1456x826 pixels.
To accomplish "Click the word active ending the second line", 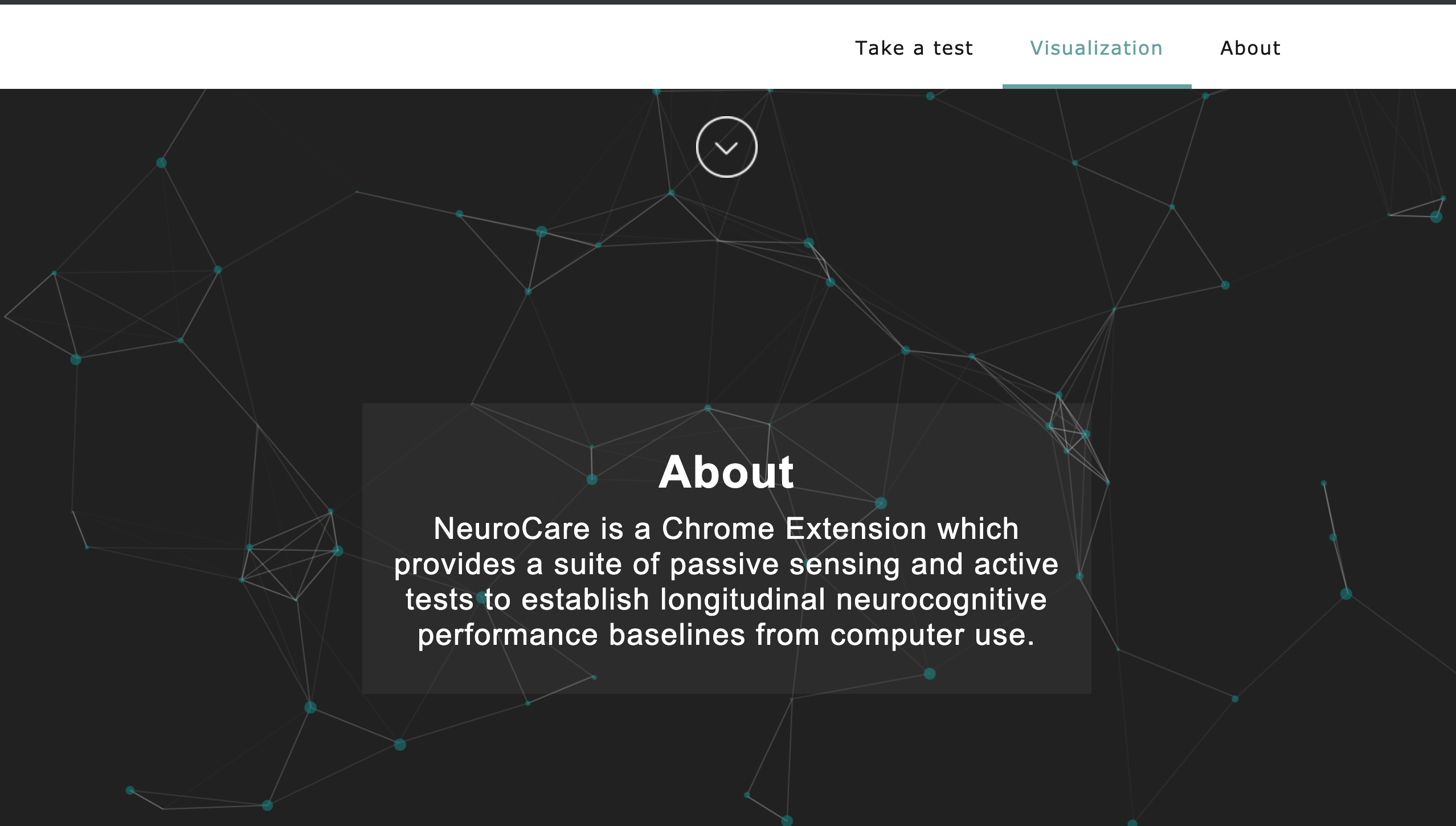I will [x=1016, y=565].
